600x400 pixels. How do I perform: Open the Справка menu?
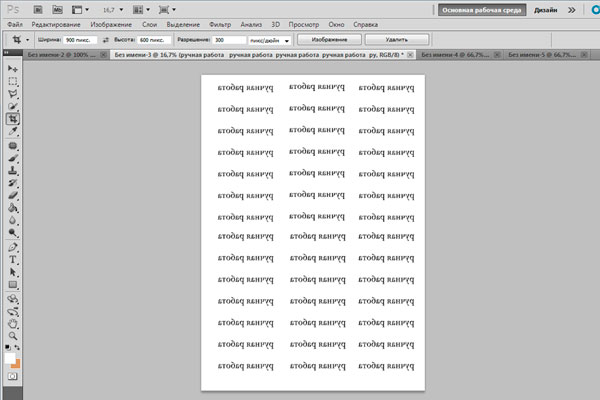tap(365, 24)
